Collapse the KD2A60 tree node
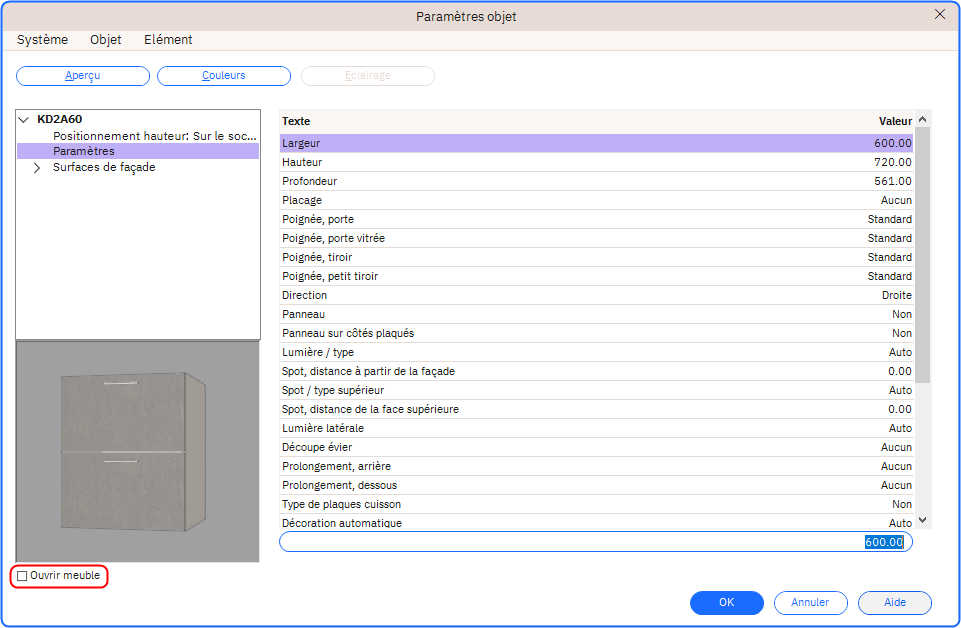 pos(24,119)
